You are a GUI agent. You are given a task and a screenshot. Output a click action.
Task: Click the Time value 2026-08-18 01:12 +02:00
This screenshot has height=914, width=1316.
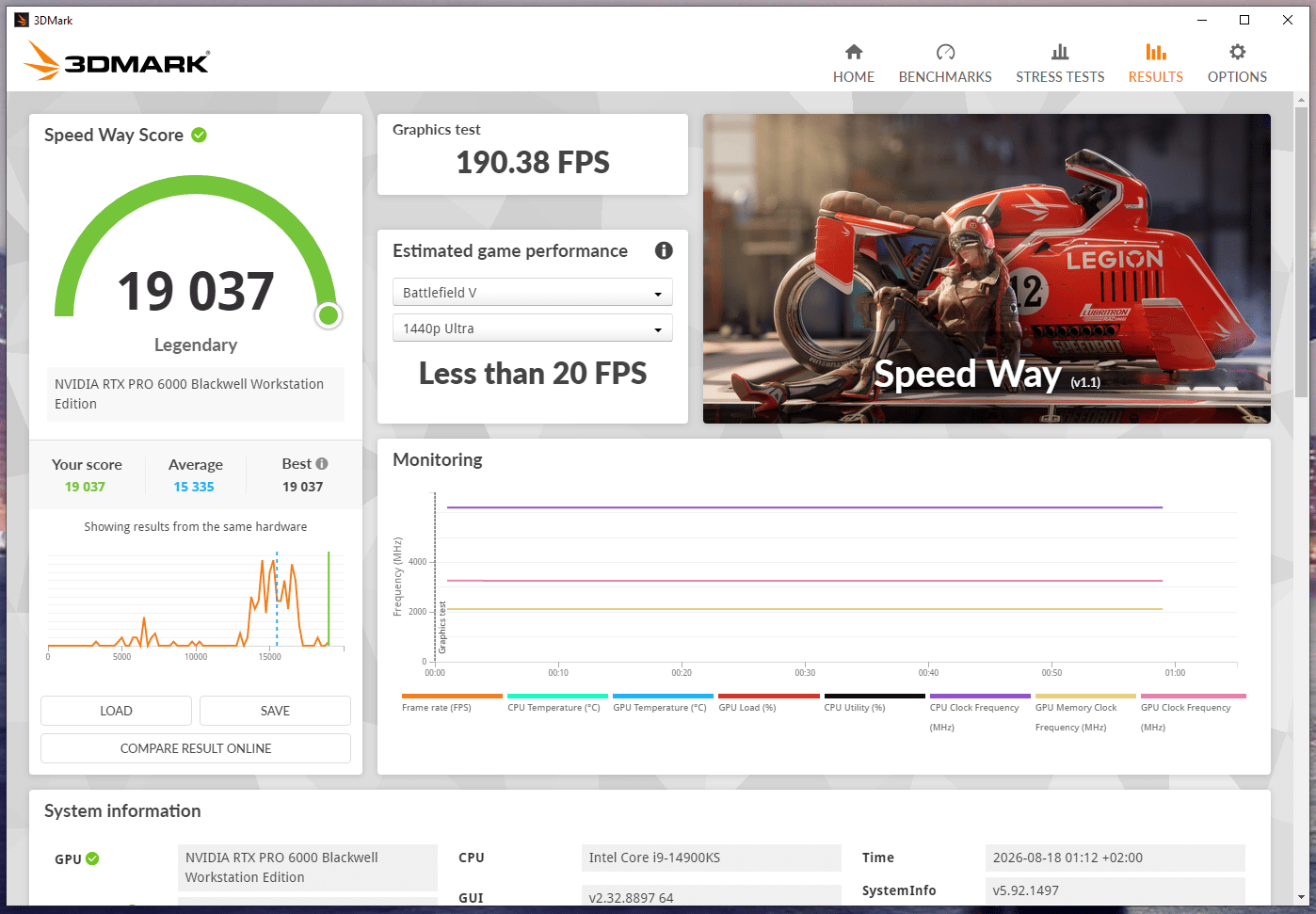click(1115, 858)
